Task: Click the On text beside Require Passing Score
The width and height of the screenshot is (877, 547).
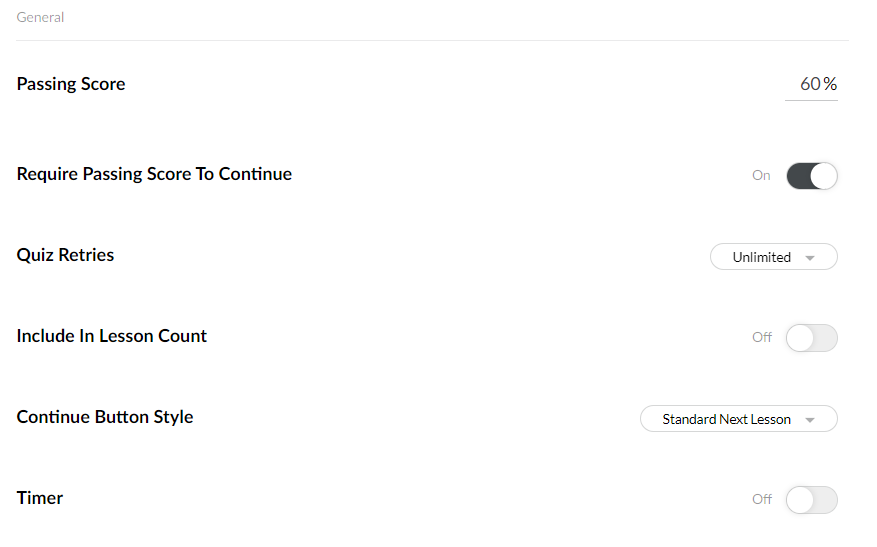Action: click(761, 176)
